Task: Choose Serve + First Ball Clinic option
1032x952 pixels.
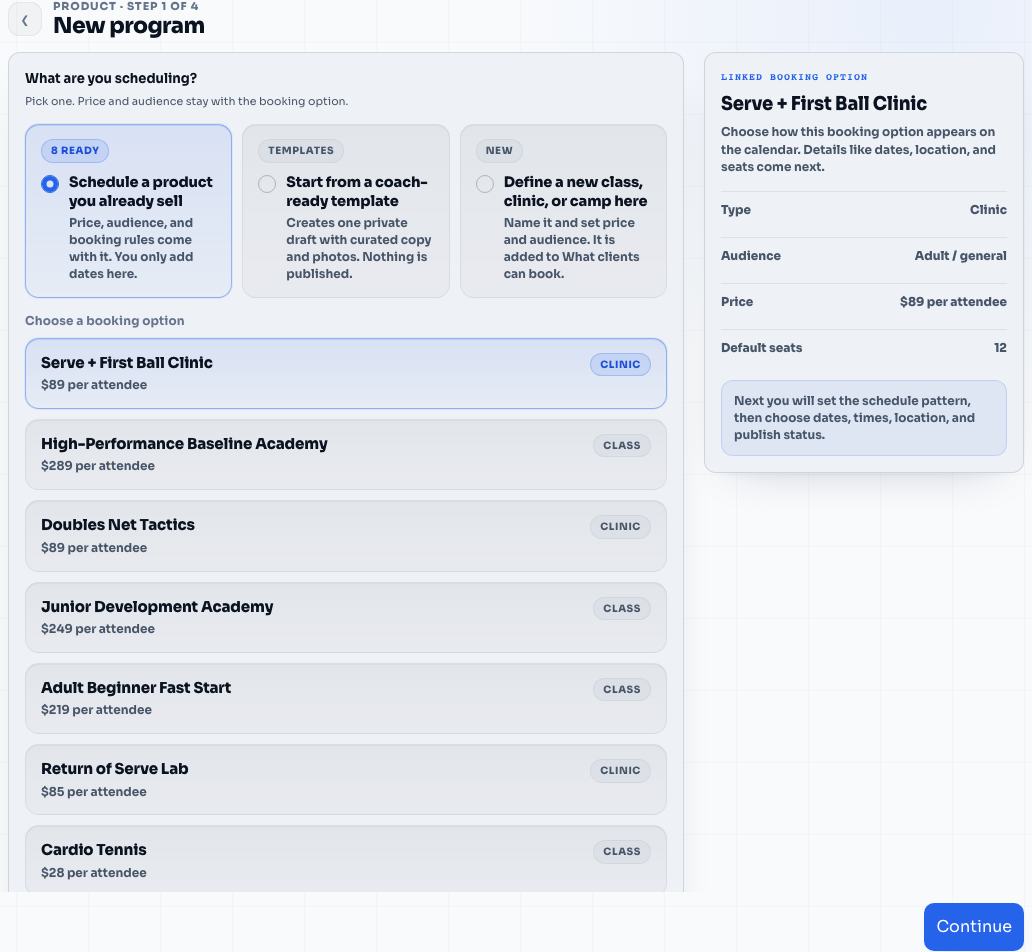Action: pos(346,373)
